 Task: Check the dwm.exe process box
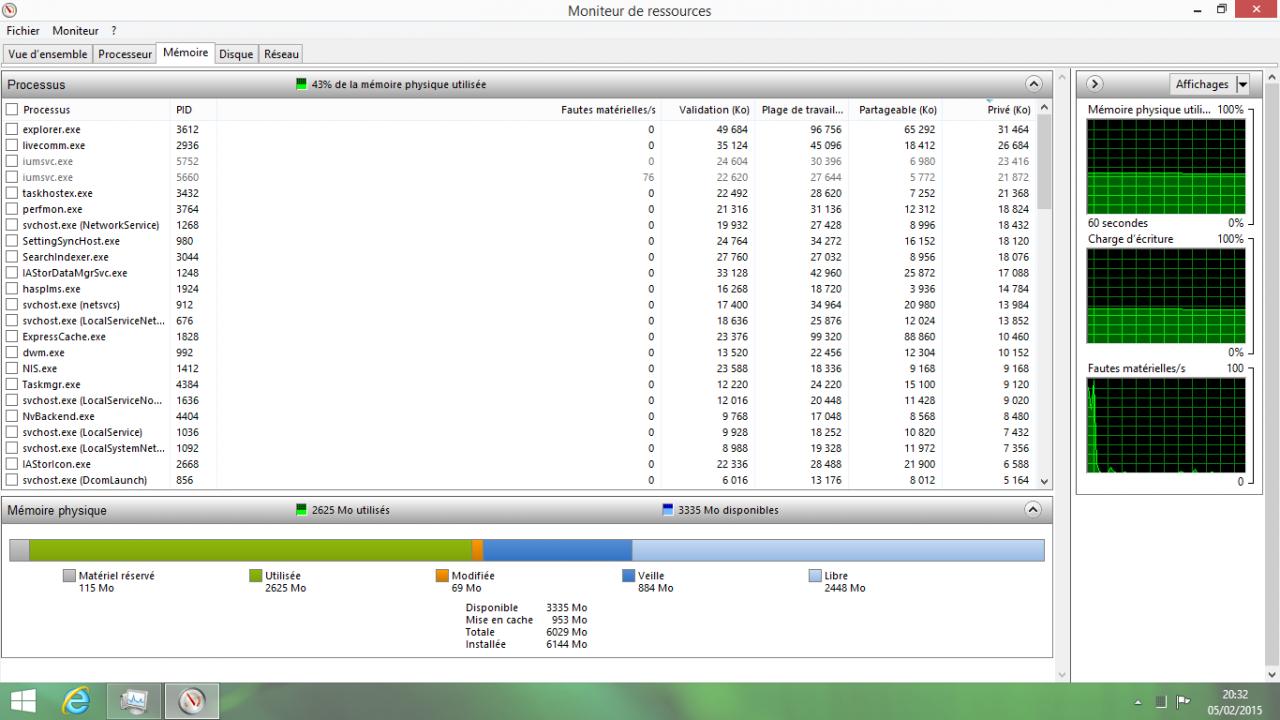click(12, 353)
